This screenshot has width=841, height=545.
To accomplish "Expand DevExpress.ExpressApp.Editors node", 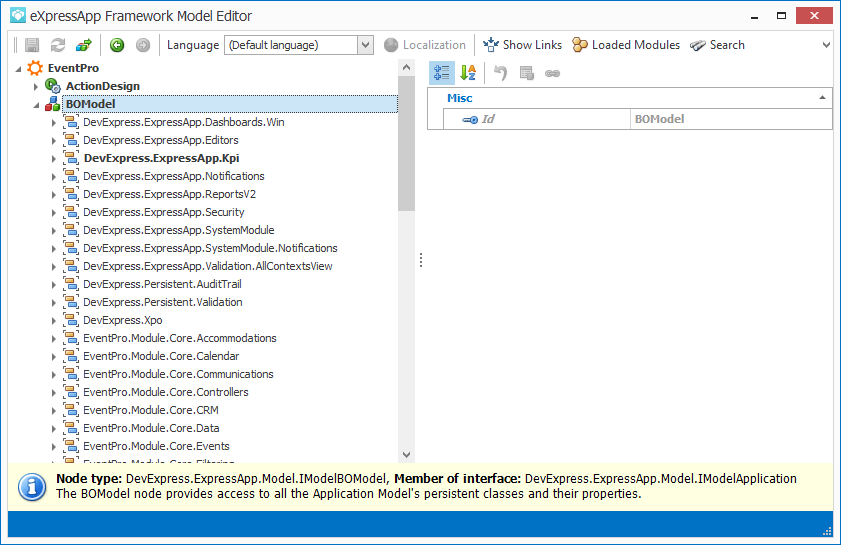I will pyautogui.click(x=54, y=141).
